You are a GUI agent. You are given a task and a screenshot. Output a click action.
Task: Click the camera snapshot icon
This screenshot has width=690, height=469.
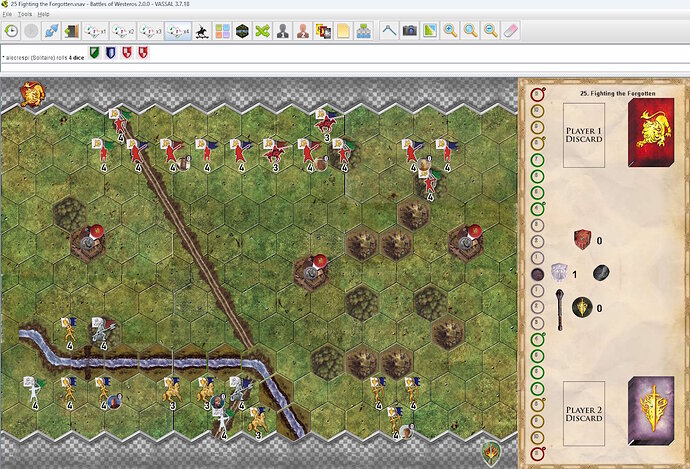tap(409, 31)
